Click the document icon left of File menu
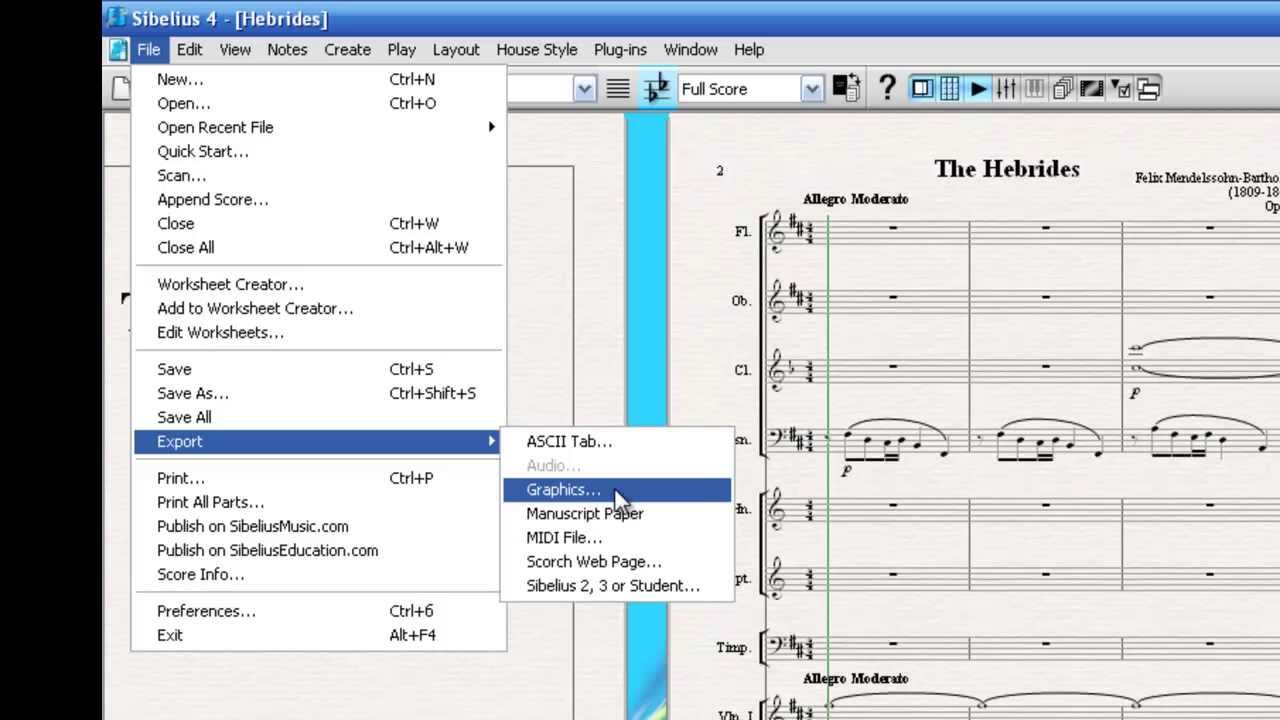Screen dimensions: 1280x720 119,49
